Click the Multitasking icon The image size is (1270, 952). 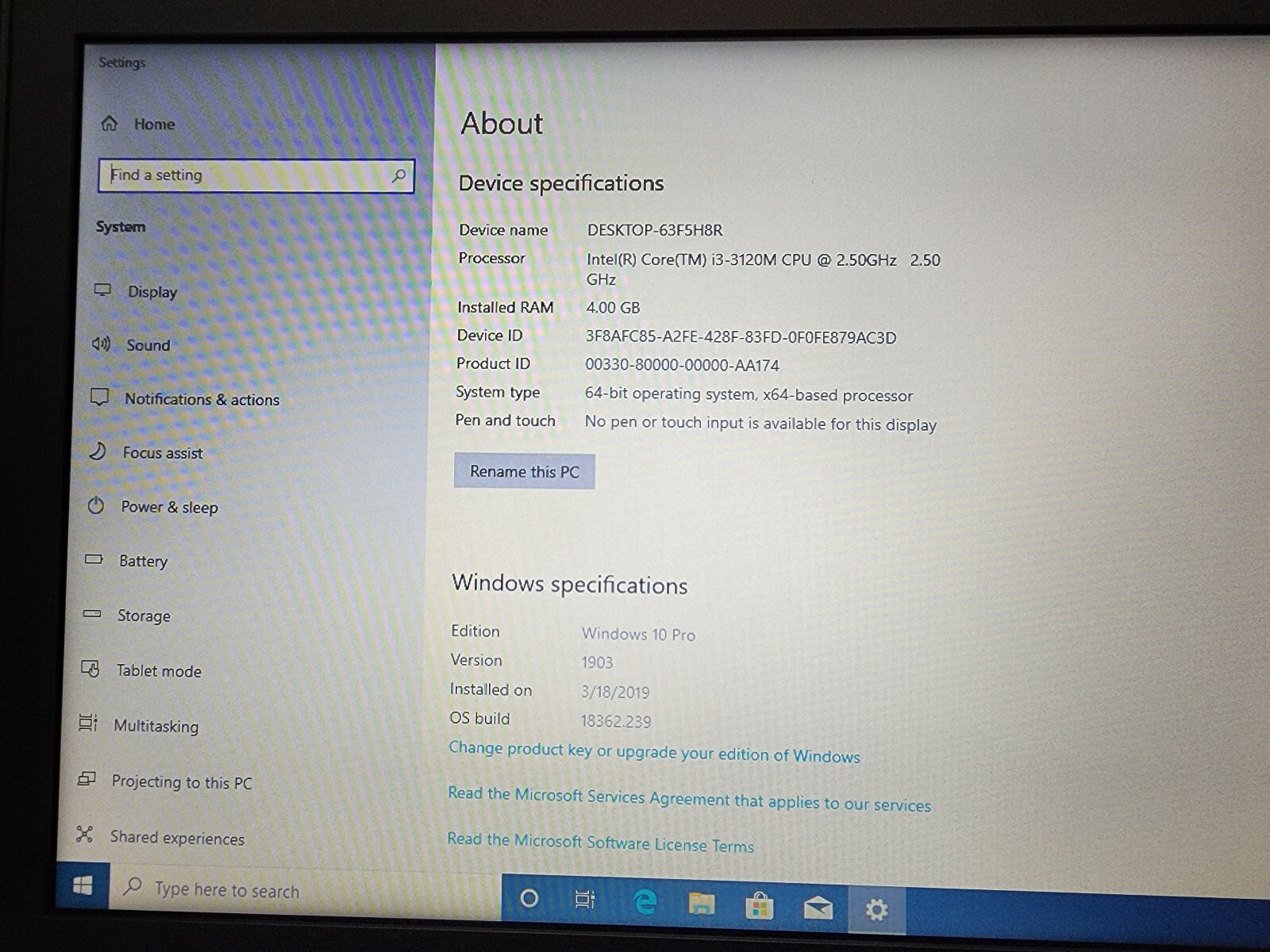[x=87, y=723]
